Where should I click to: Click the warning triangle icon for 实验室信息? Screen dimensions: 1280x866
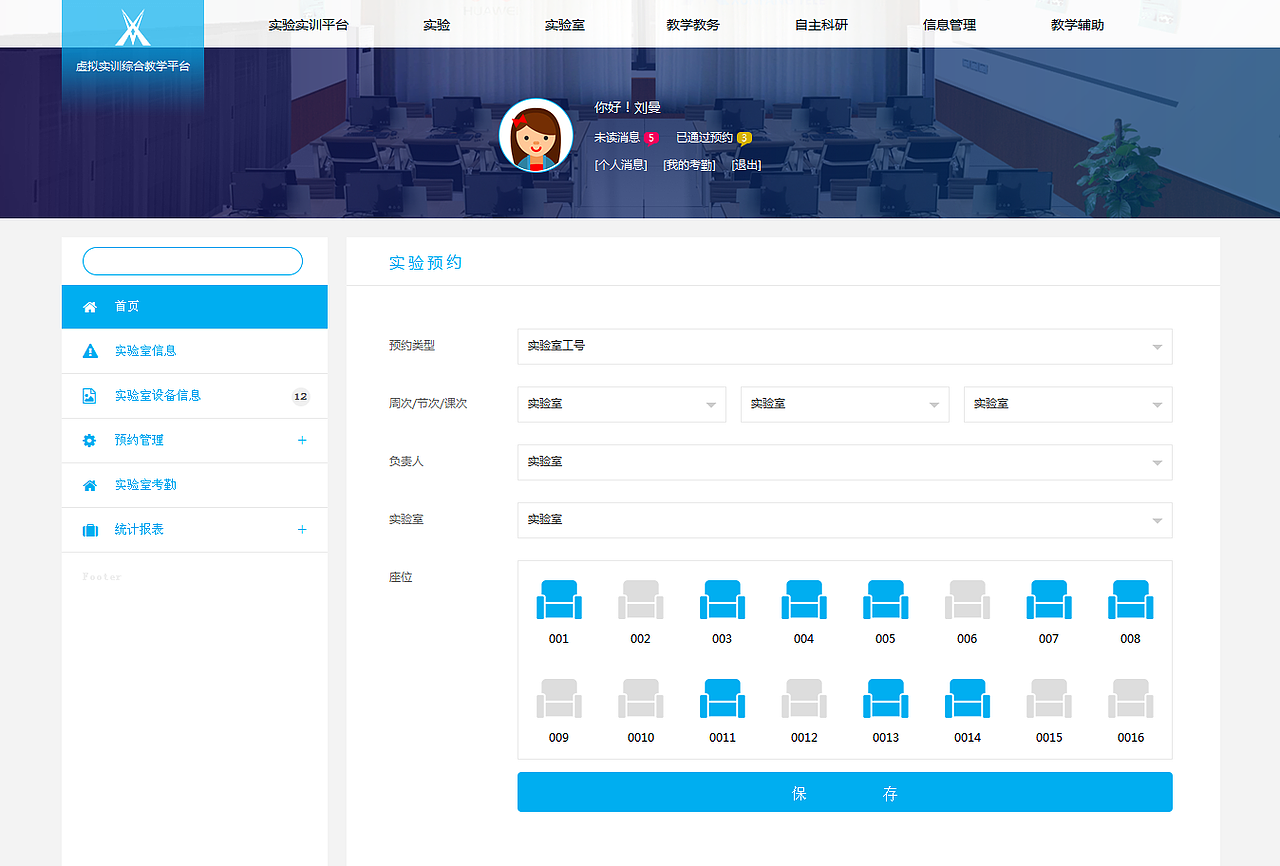[x=90, y=351]
